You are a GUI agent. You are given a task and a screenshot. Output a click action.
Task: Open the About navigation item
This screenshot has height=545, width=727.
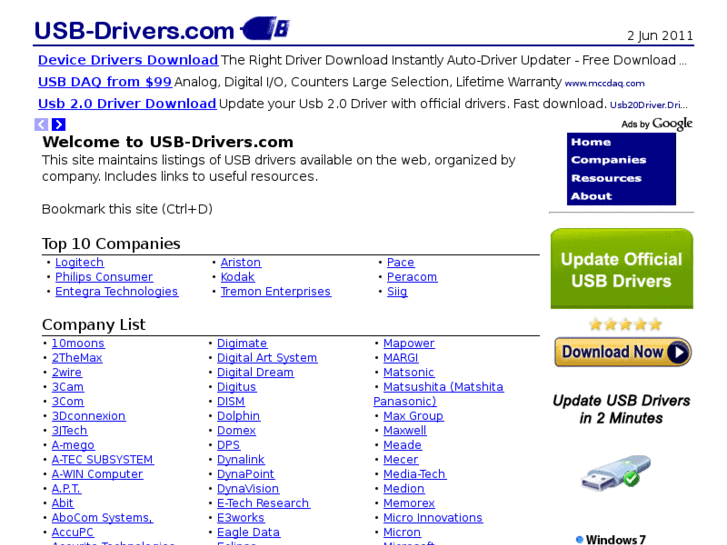(x=592, y=196)
